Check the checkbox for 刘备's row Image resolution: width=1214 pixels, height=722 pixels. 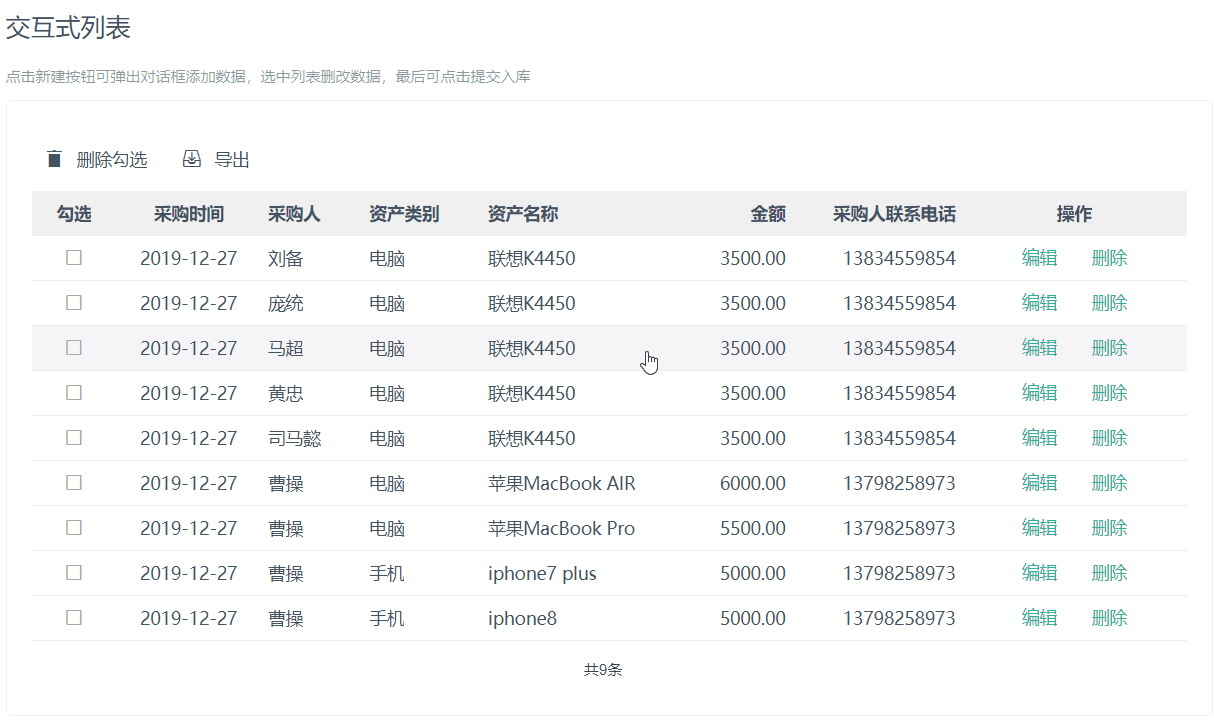tap(74, 258)
